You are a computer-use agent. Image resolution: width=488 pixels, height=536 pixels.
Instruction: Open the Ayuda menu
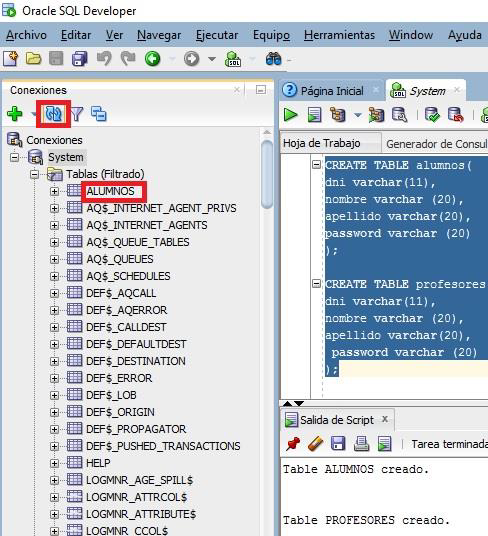click(x=465, y=35)
